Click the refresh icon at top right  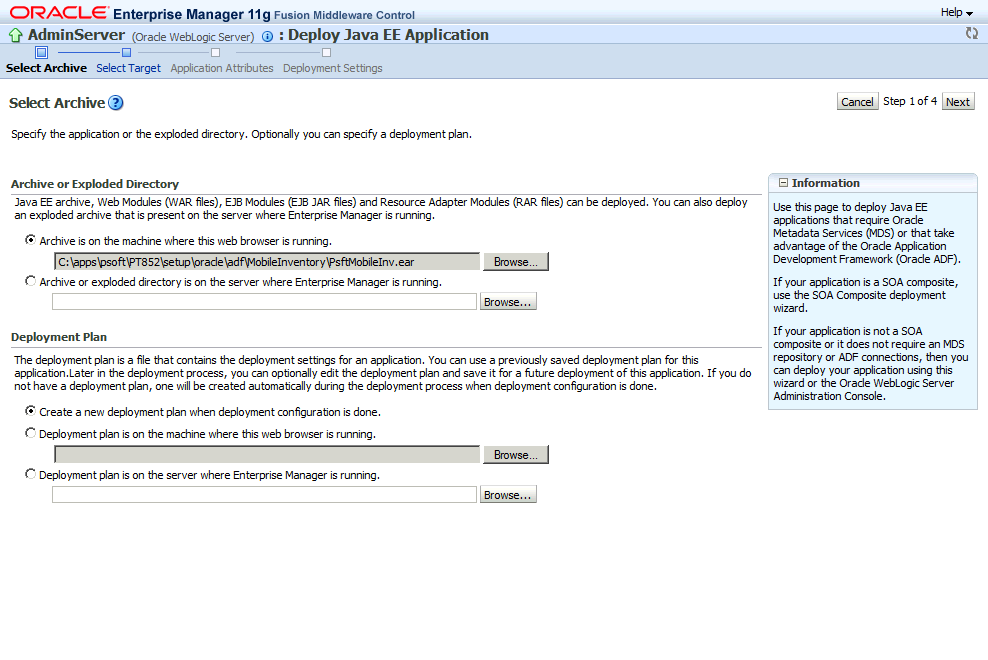pos(972,33)
